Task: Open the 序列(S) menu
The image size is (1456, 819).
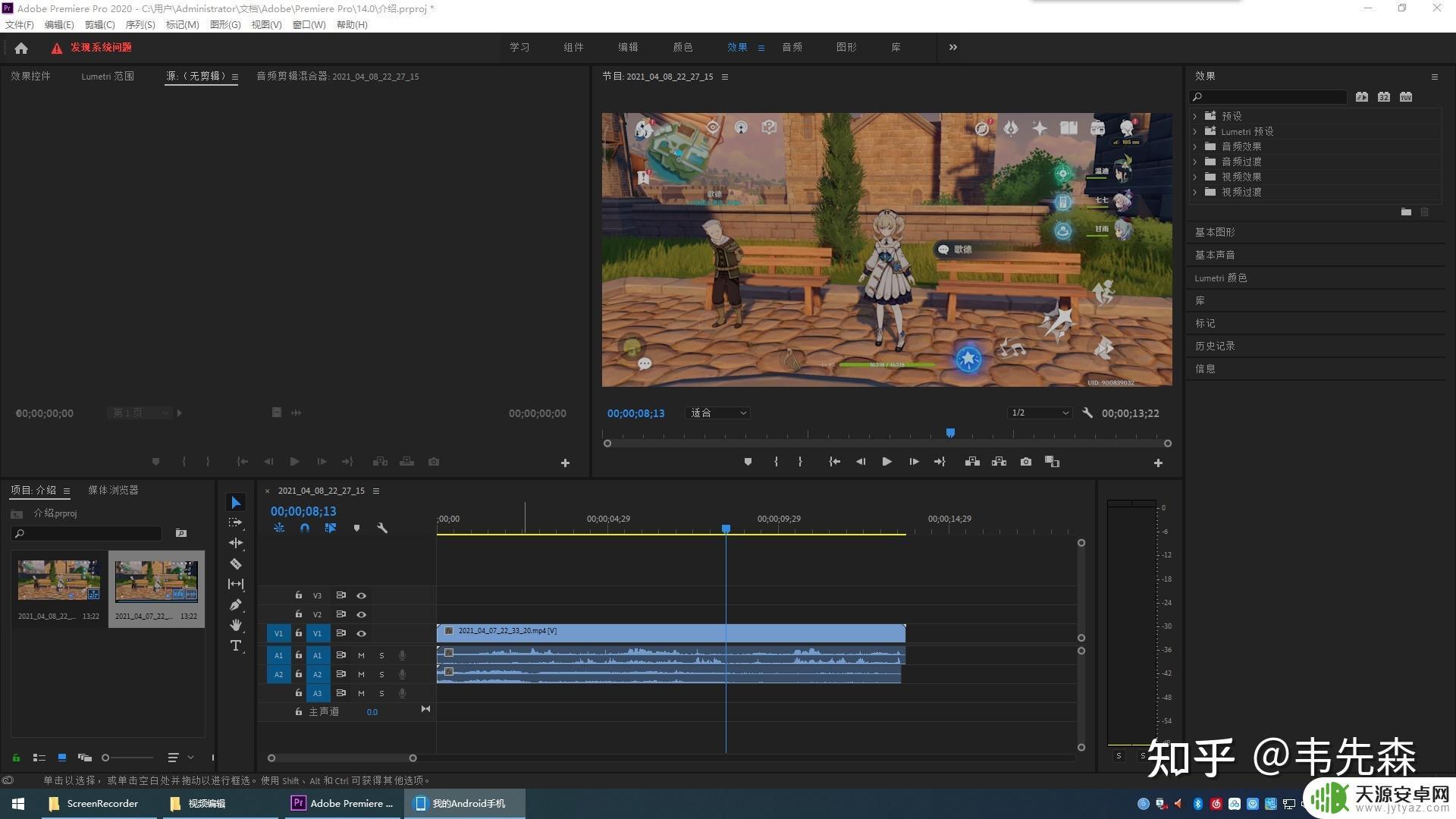Action: (x=140, y=25)
